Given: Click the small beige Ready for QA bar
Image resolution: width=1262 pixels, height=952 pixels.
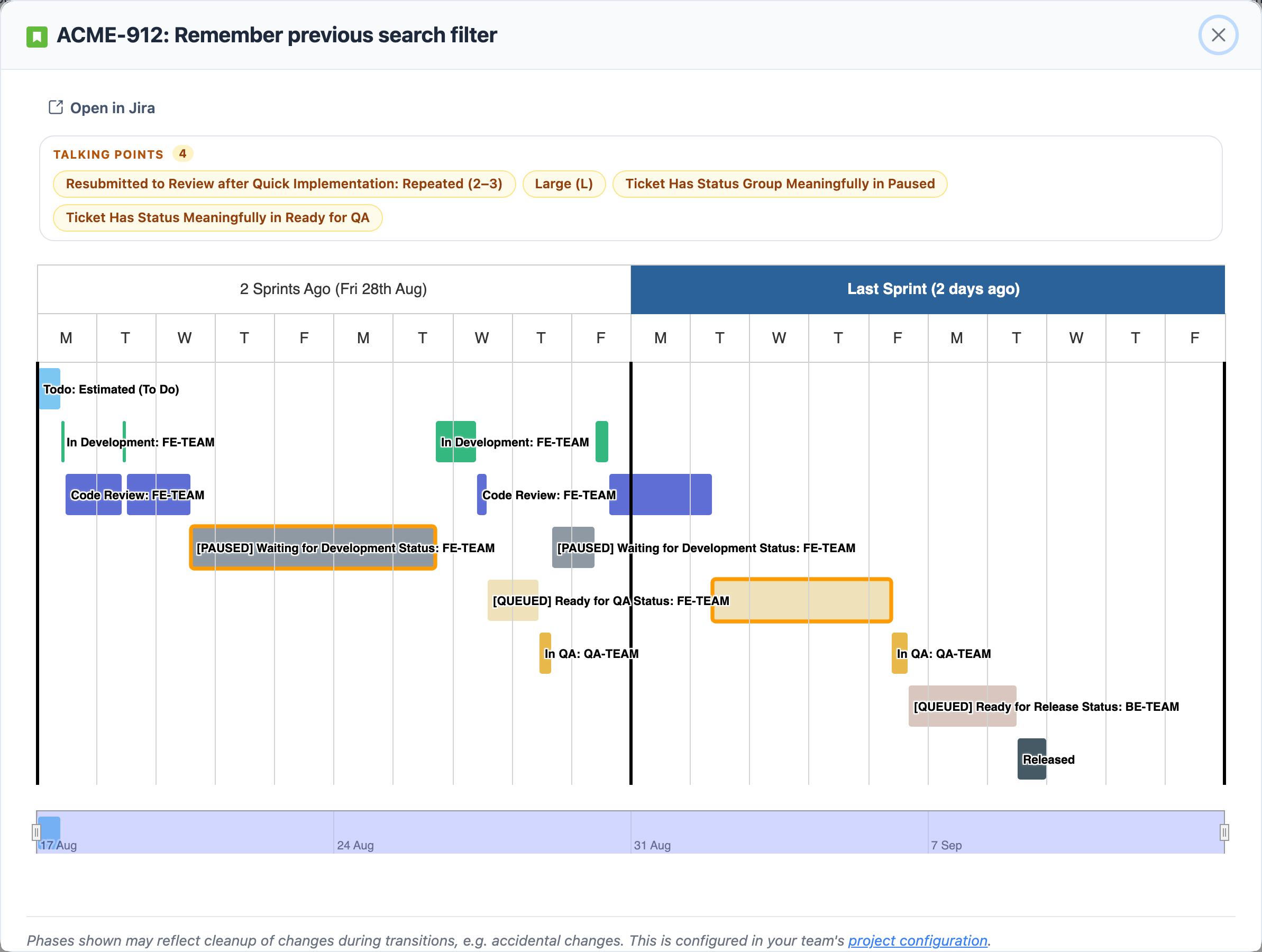Looking at the screenshot, I should point(513,600).
